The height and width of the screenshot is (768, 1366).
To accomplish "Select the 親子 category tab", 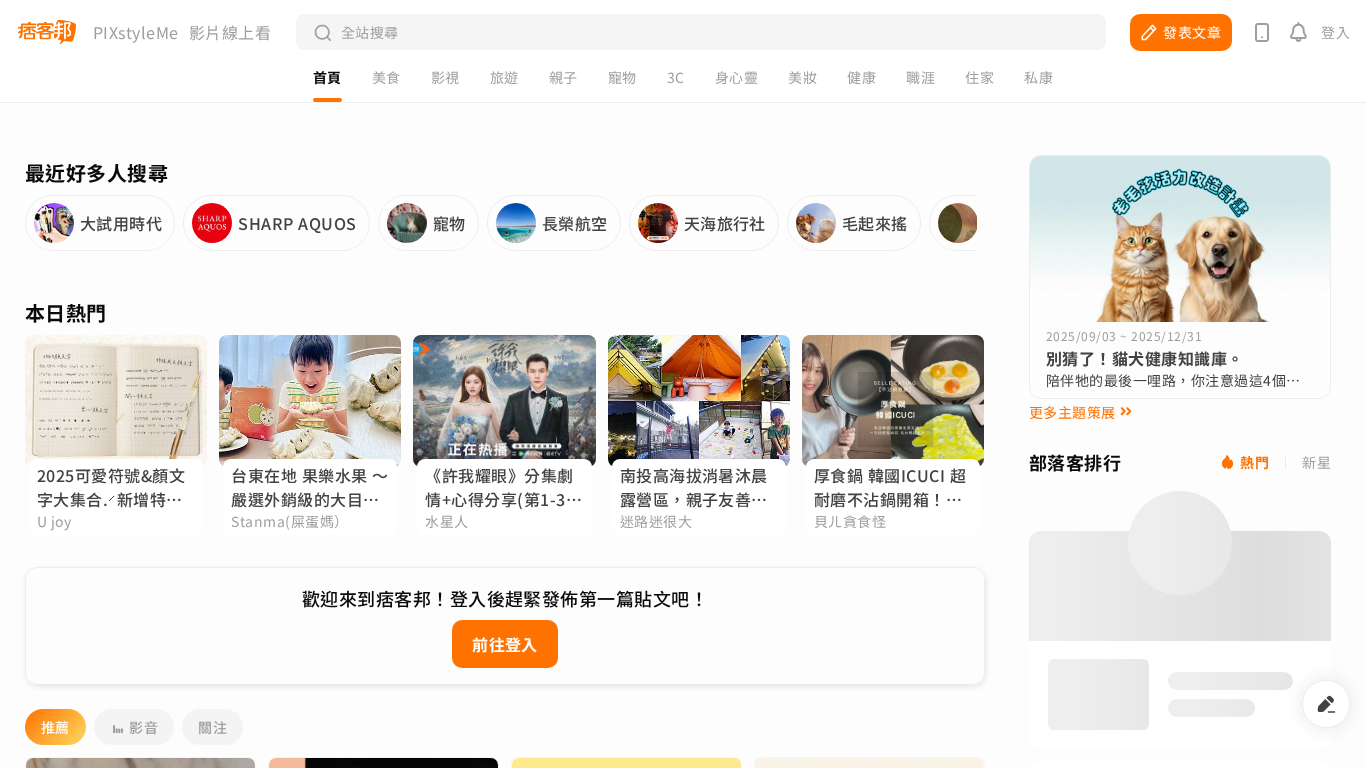I will (x=563, y=78).
